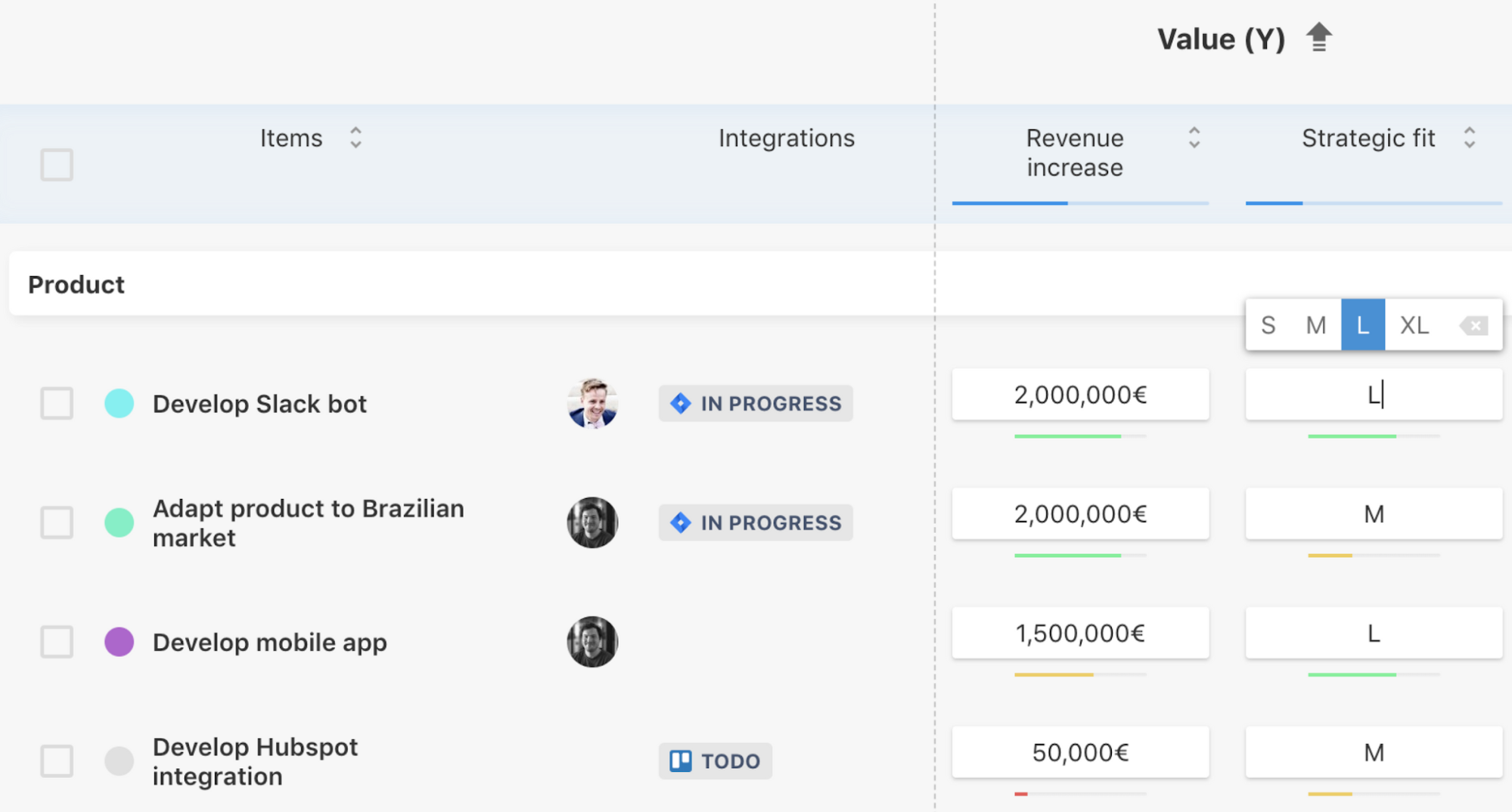
Task: Check the select-all checkbox in the header
Action: [x=56, y=163]
